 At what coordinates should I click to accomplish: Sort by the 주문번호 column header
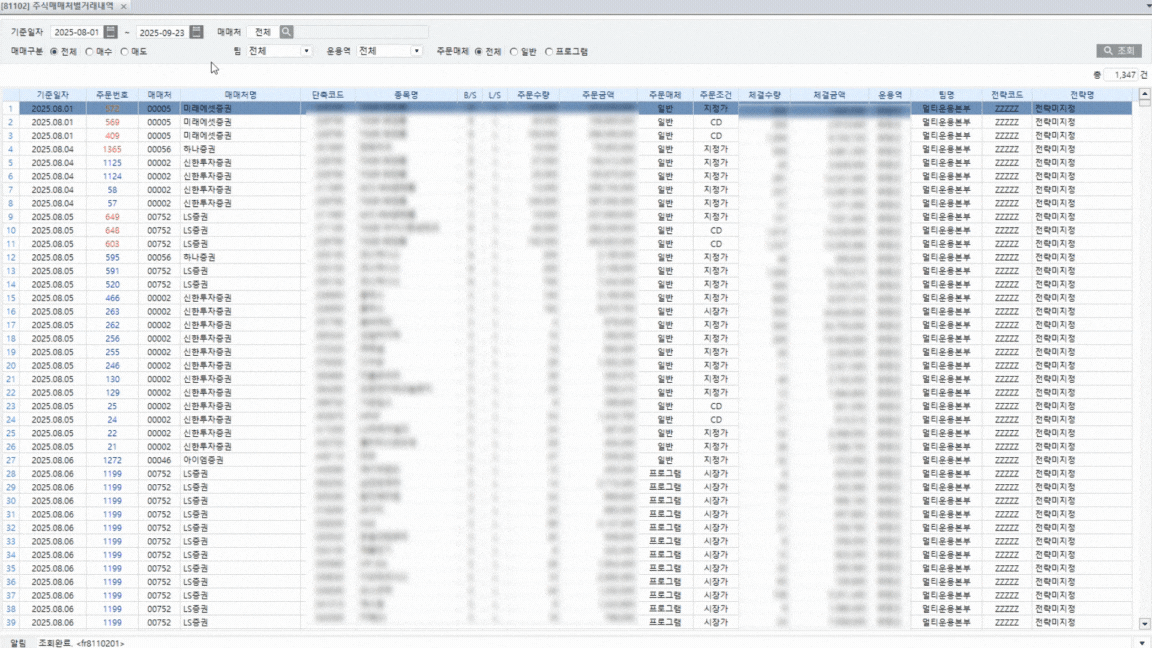pos(112,95)
